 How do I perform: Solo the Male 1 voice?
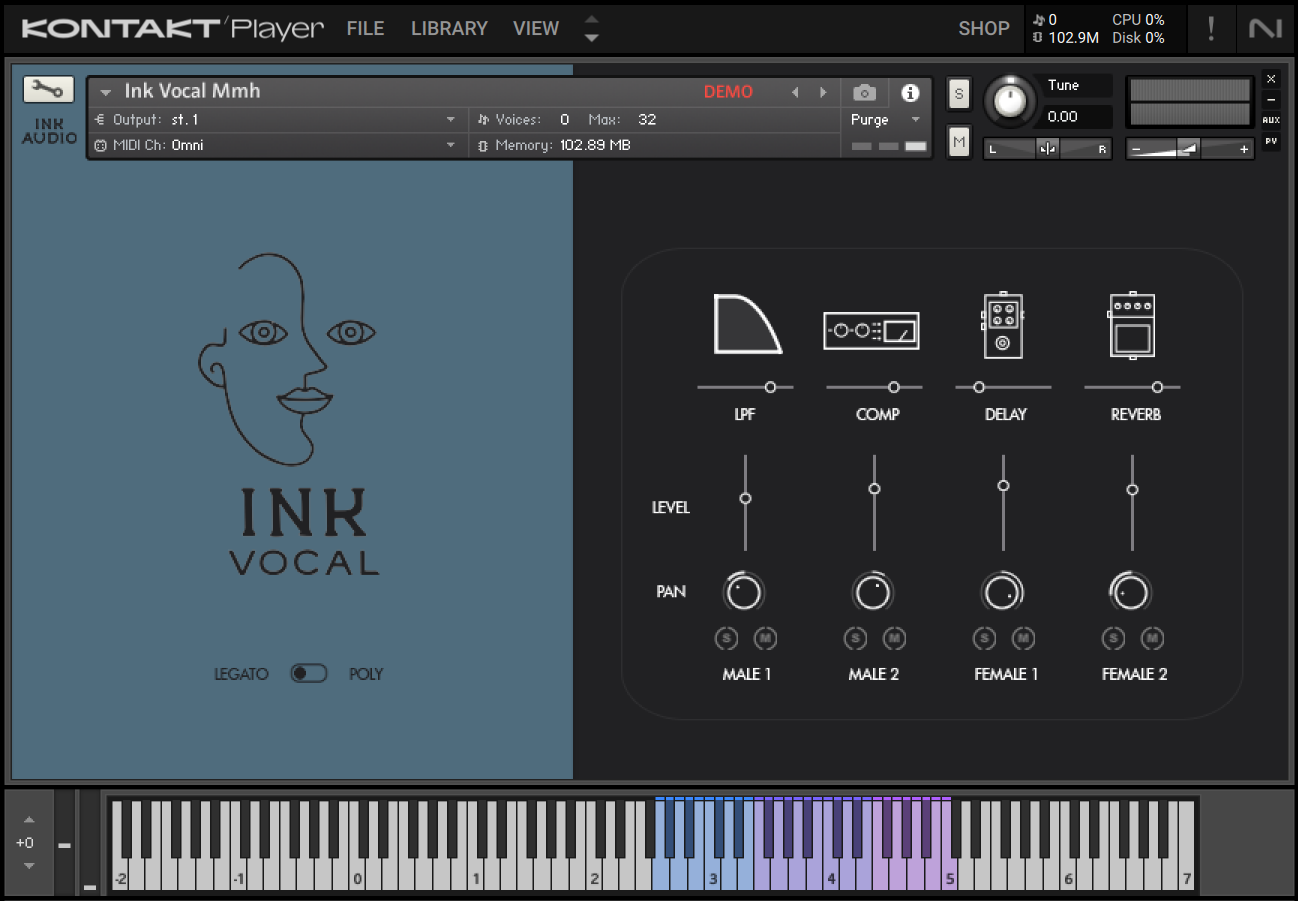point(726,638)
